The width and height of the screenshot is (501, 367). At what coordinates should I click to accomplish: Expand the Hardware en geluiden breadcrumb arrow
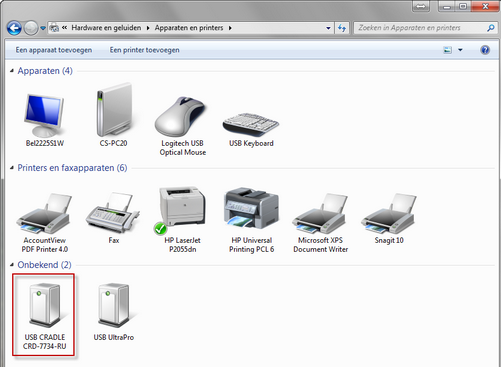pos(148,28)
